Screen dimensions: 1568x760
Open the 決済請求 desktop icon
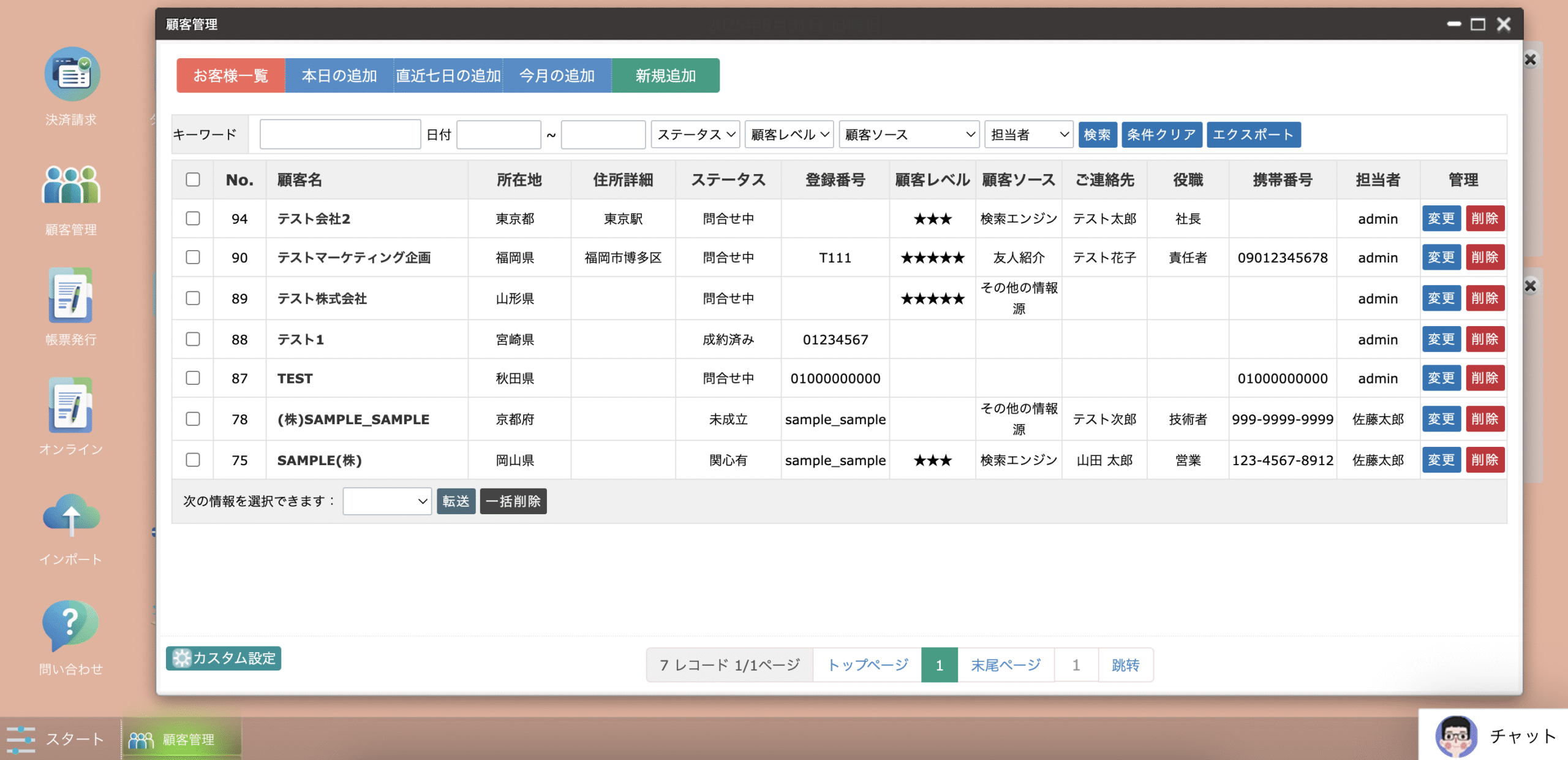tap(72, 74)
